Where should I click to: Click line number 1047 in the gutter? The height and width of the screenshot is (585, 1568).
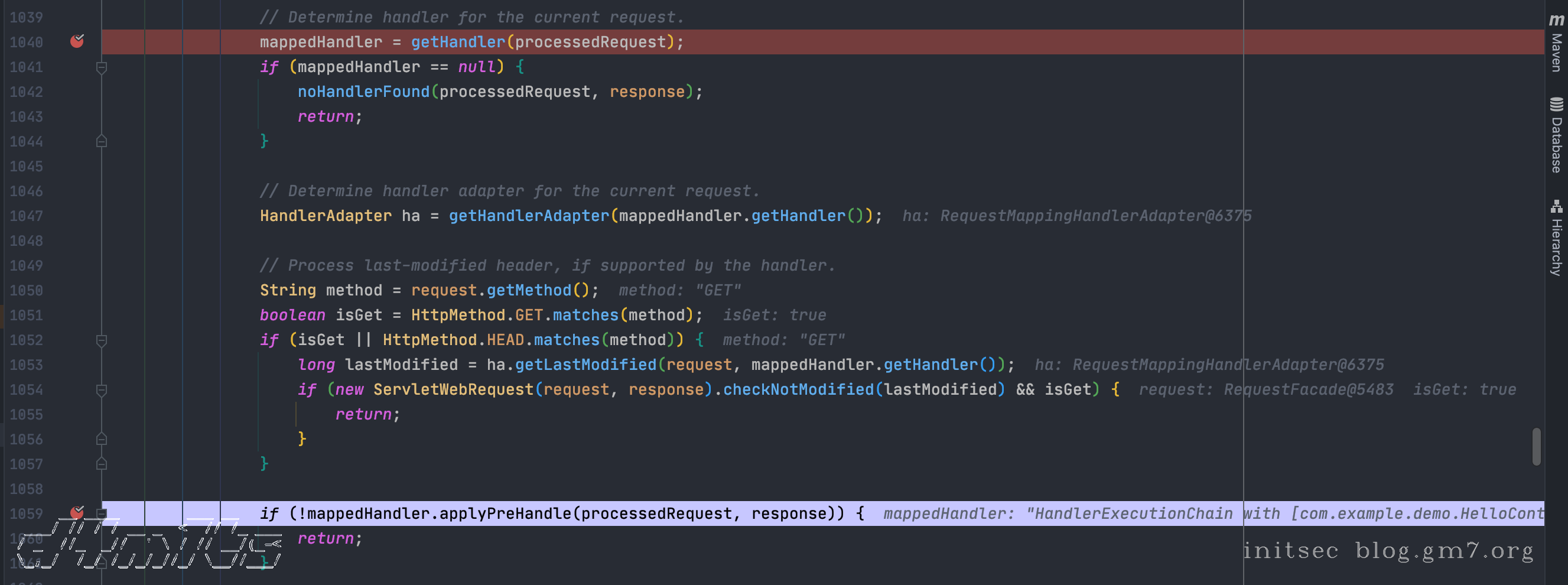click(26, 216)
